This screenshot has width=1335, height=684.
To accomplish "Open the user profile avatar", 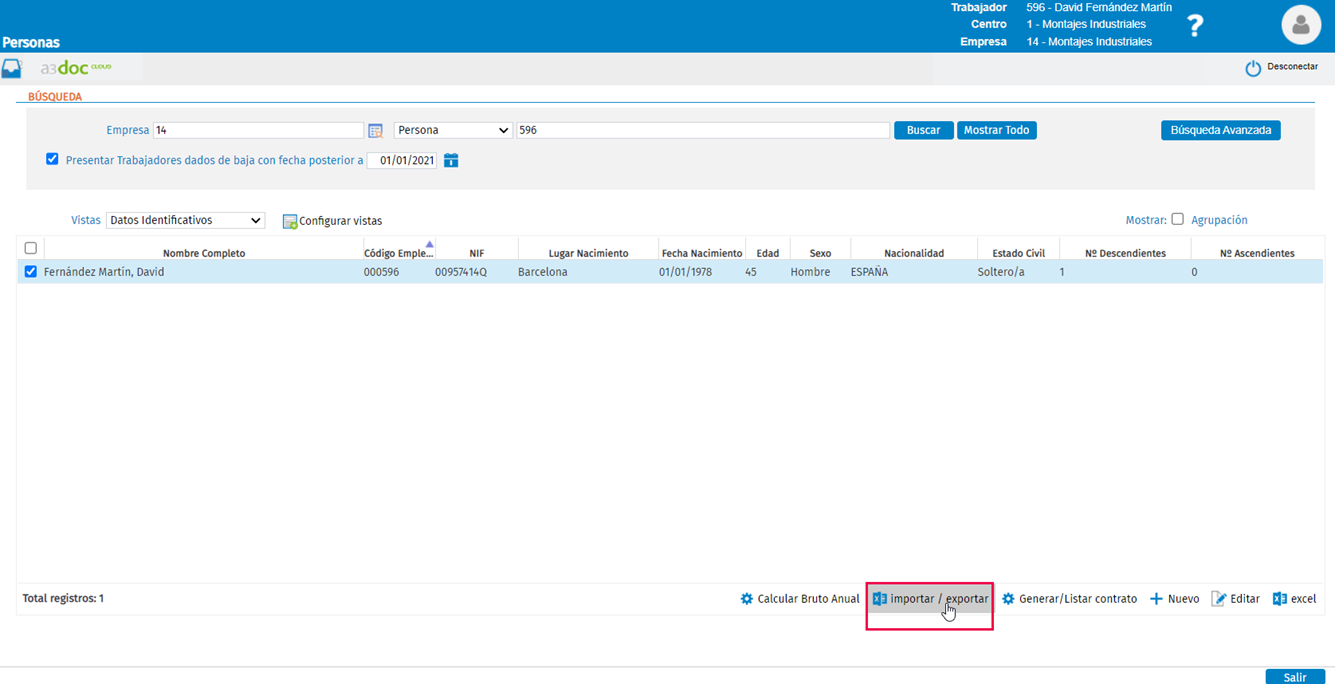I will 1301,26.
